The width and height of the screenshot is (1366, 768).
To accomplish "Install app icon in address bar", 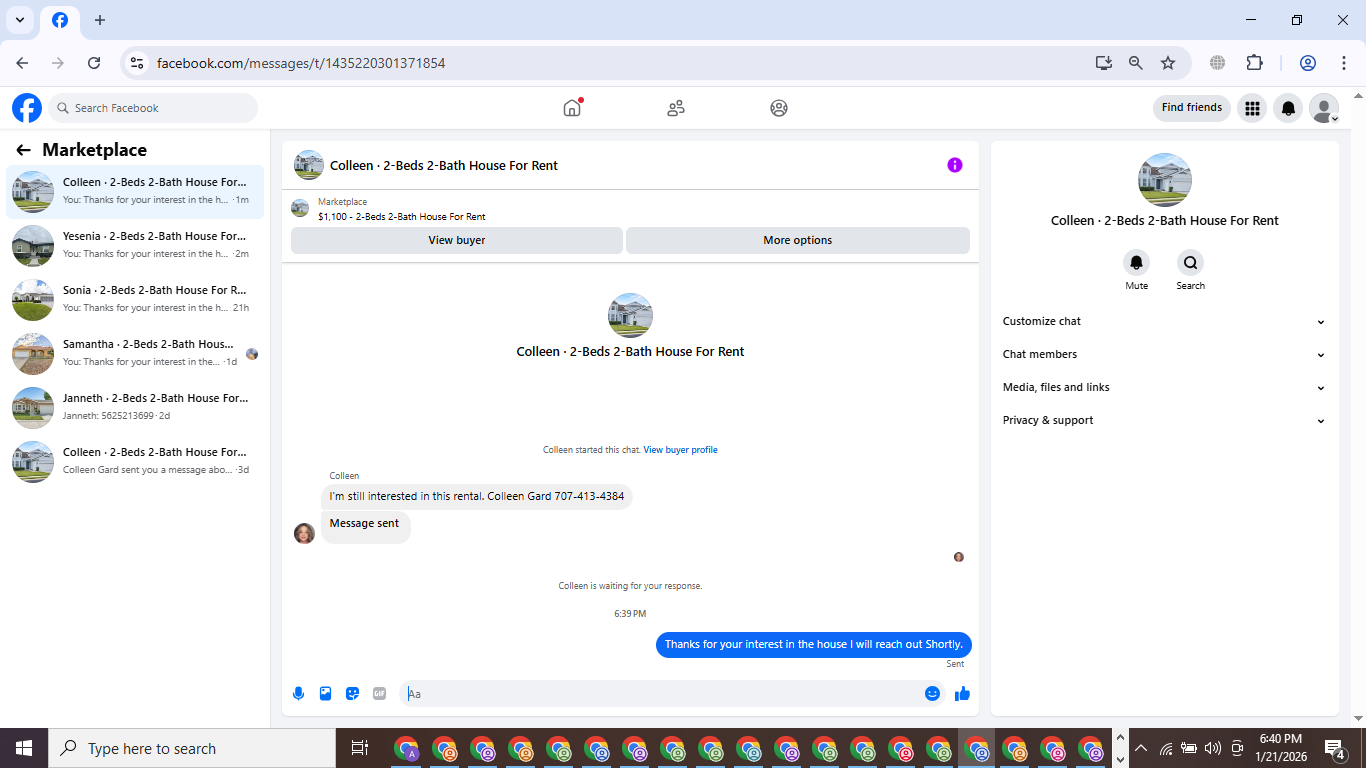I will (x=1104, y=63).
